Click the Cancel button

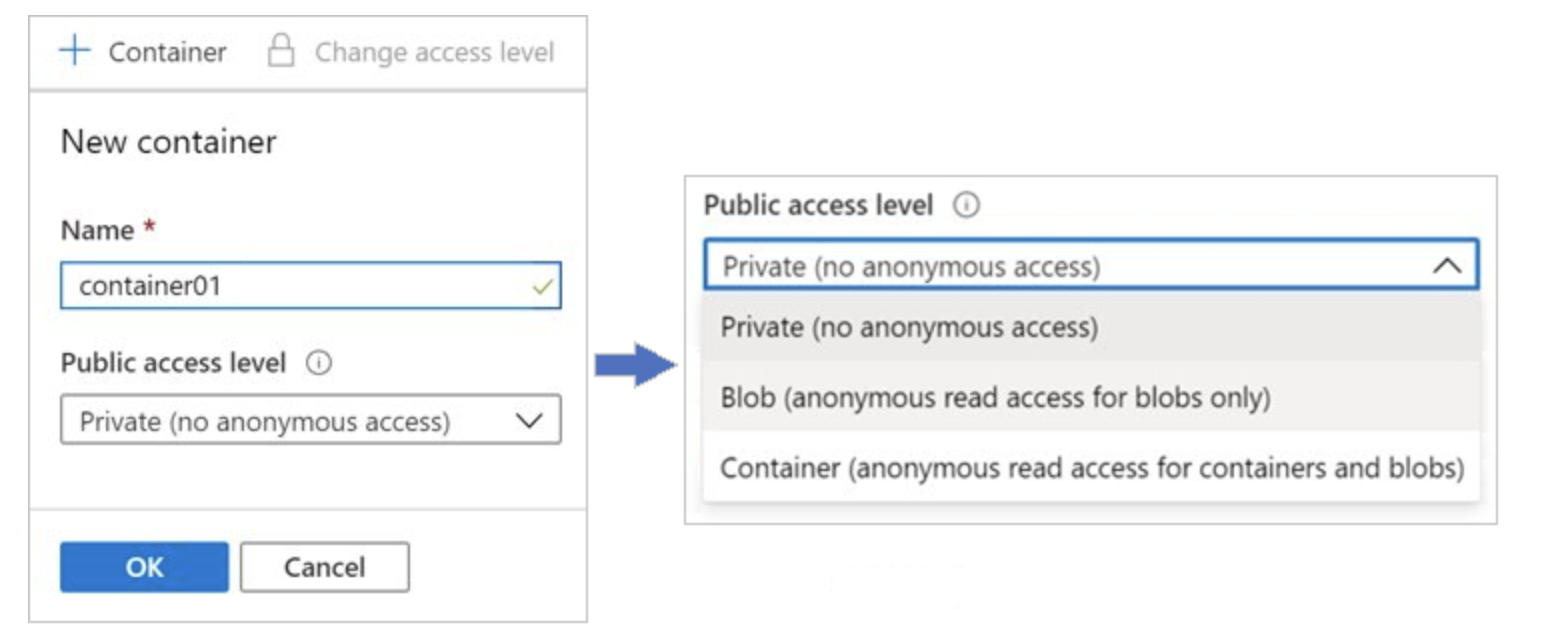[x=324, y=567]
